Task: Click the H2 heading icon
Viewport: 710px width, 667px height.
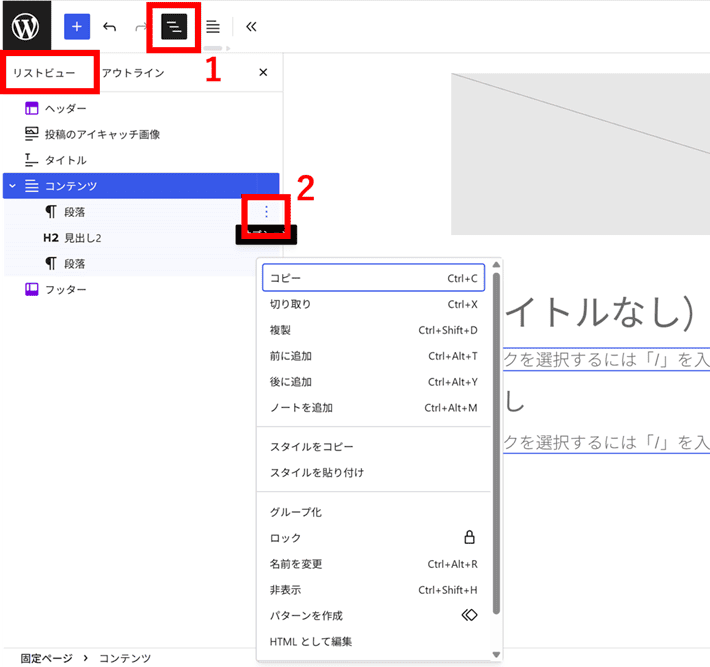Action: 51,238
